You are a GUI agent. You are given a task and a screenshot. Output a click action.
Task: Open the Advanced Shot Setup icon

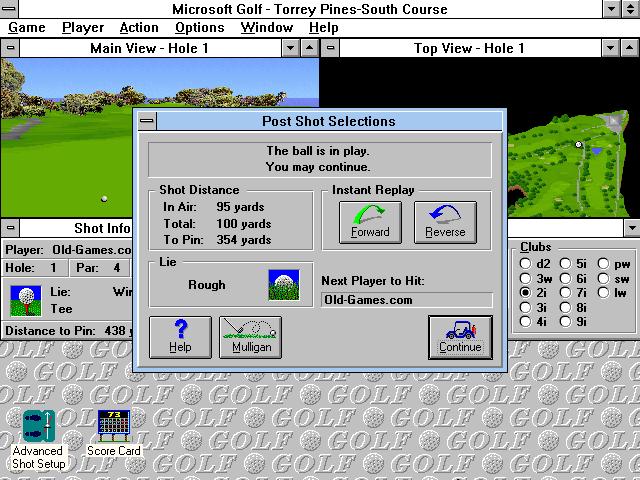point(39,426)
